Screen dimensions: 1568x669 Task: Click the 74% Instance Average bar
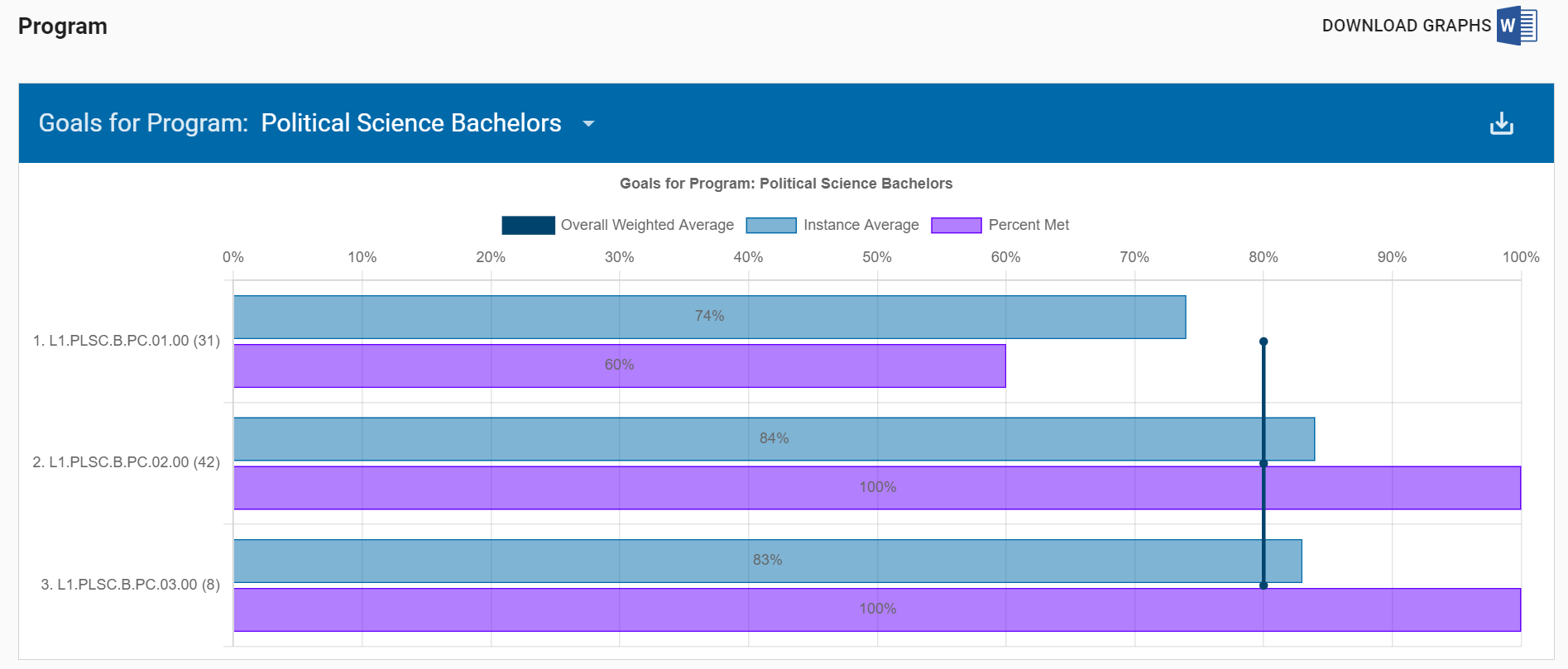(x=709, y=317)
